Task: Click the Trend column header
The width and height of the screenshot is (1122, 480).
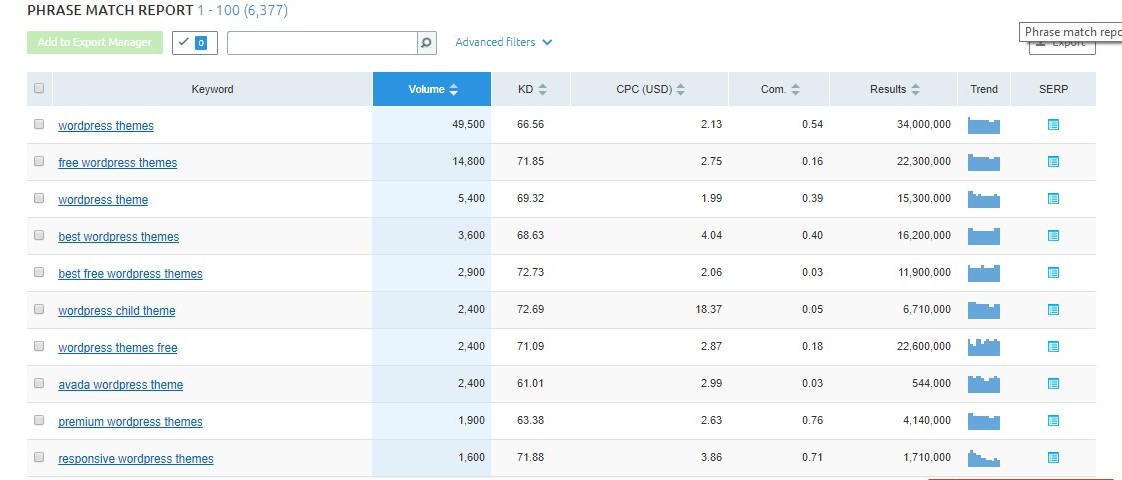Action: (x=984, y=89)
